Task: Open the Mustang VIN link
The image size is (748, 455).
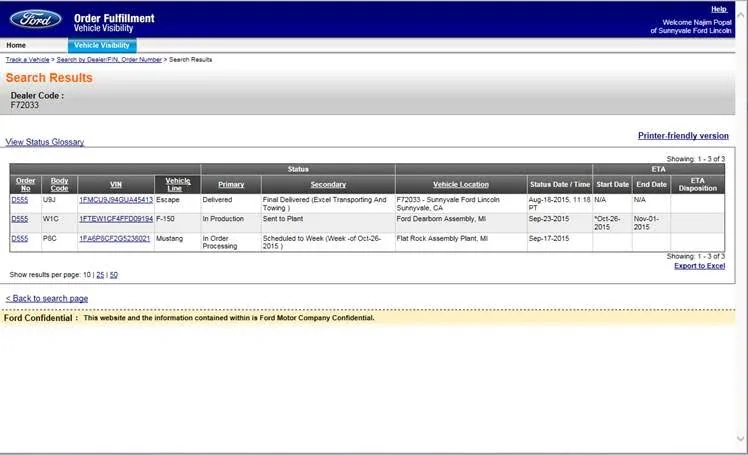Action: [x=114, y=238]
